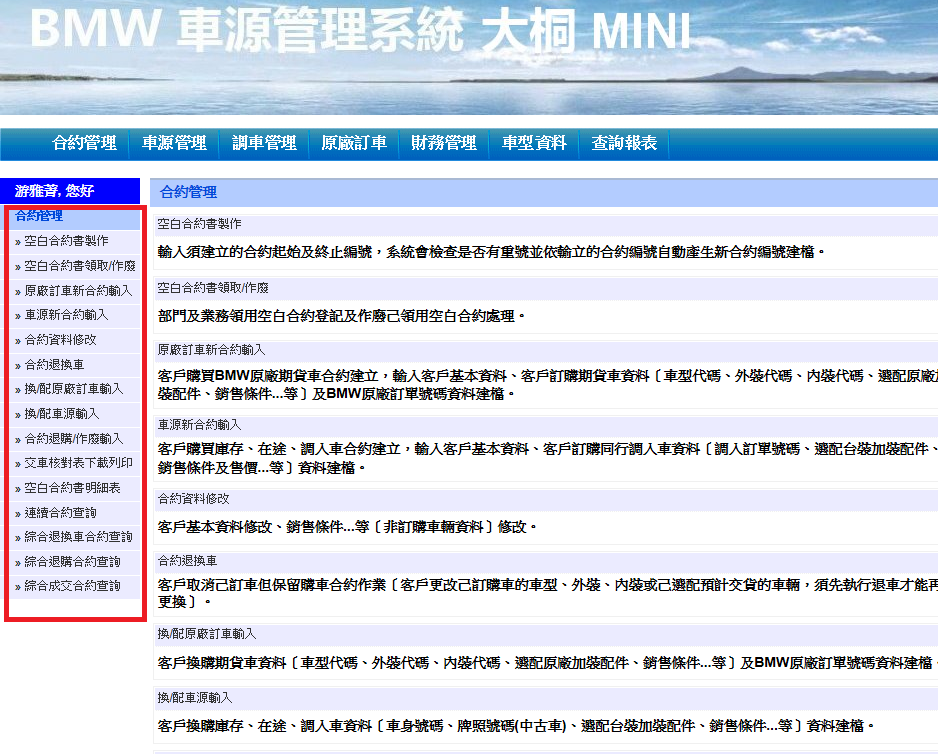Click description starting 部門及業務領用空白合約登記

(x=341, y=316)
